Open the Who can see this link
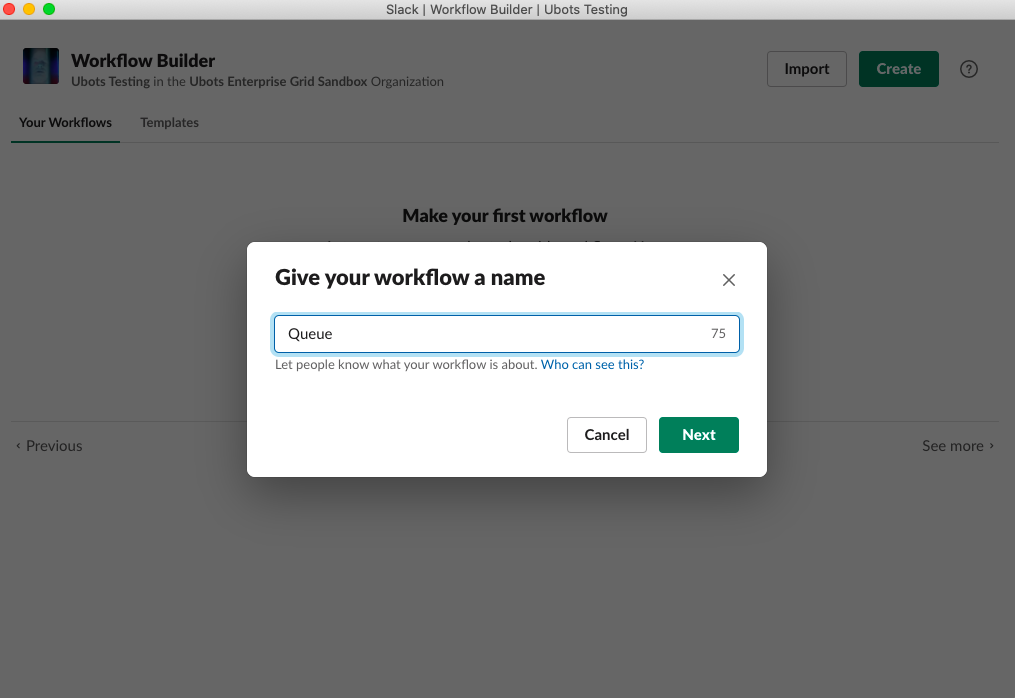1015x698 pixels. click(592, 364)
